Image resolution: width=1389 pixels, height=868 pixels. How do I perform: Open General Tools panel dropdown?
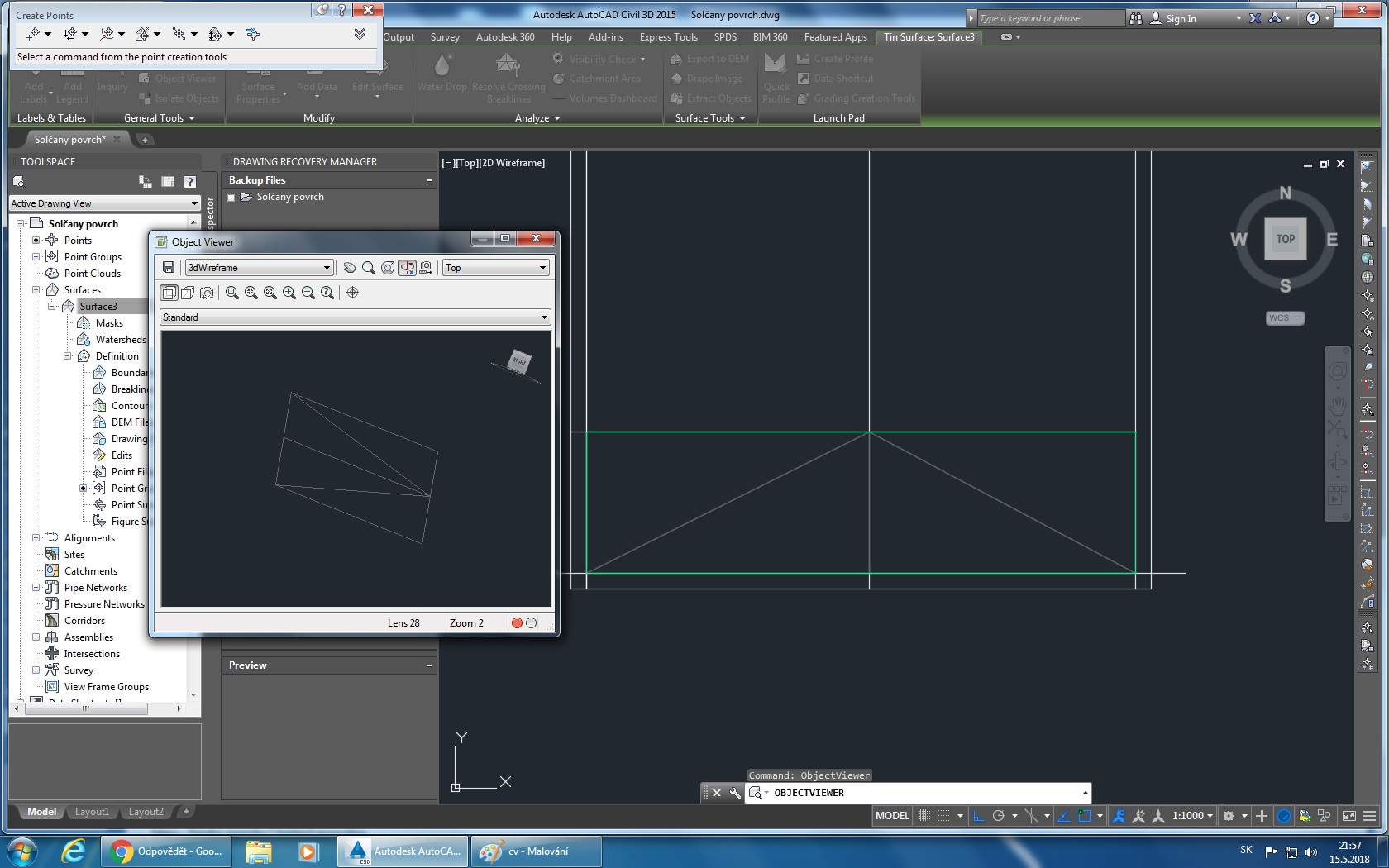pos(160,118)
